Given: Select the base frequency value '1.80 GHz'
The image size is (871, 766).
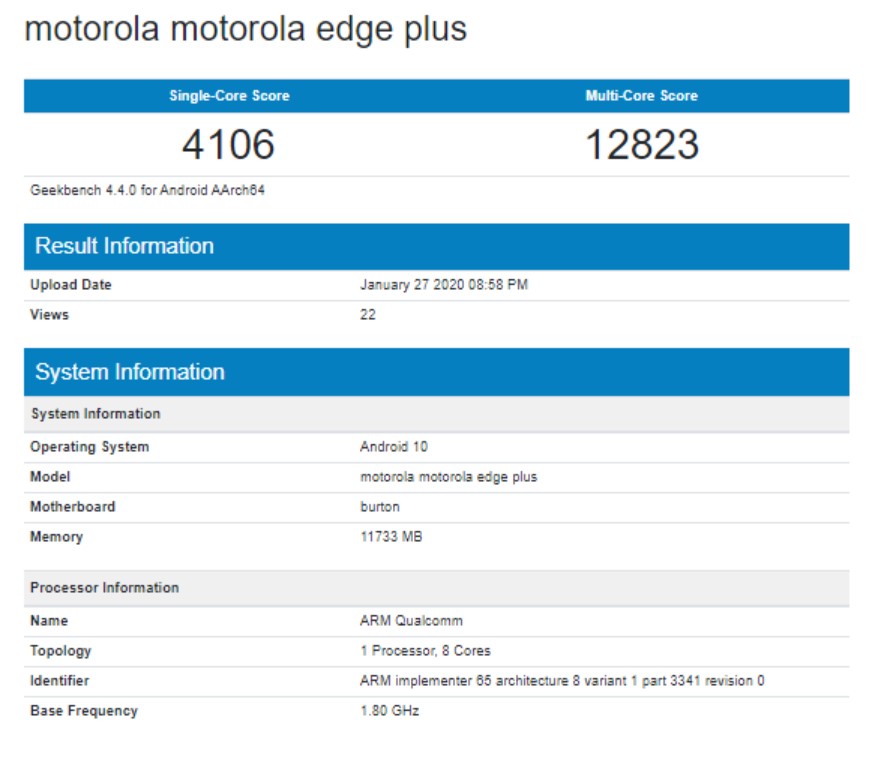Looking at the screenshot, I should tap(389, 711).
